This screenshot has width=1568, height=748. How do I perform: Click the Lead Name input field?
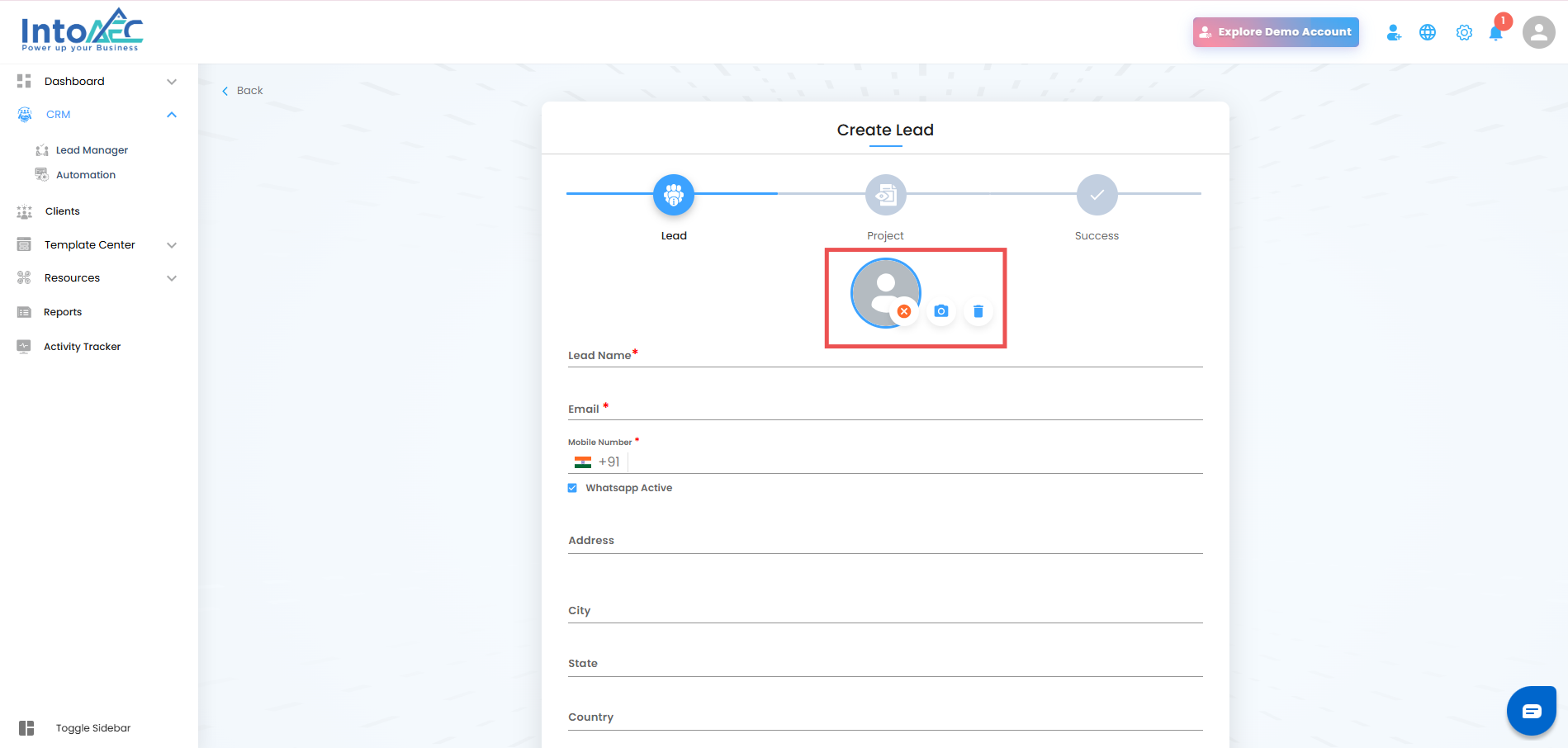[885, 356]
